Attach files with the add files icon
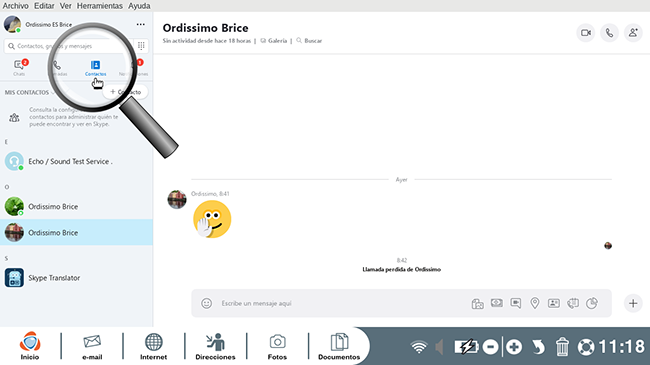 point(478,304)
